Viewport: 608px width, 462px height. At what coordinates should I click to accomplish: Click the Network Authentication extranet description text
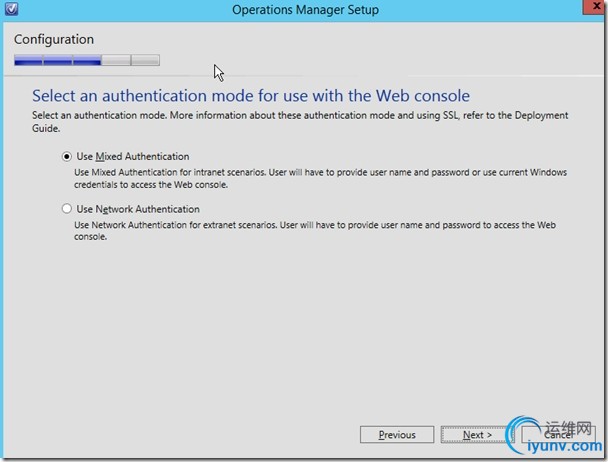click(x=315, y=231)
